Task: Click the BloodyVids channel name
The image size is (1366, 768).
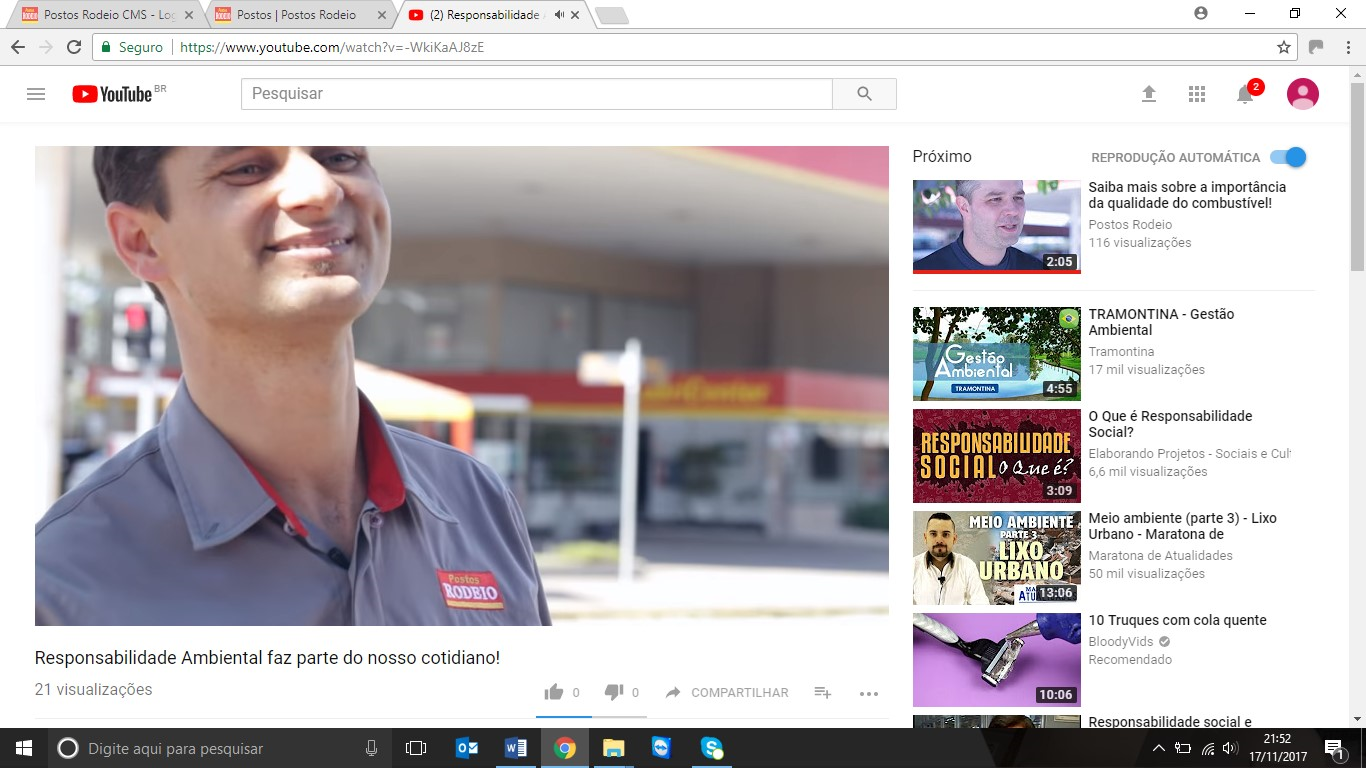Action: point(1122,642)
